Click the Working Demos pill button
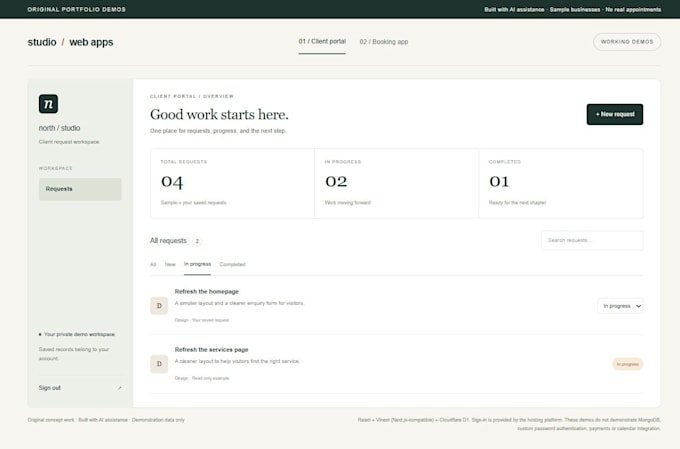680x449 pixels. [x=627, y=42]
